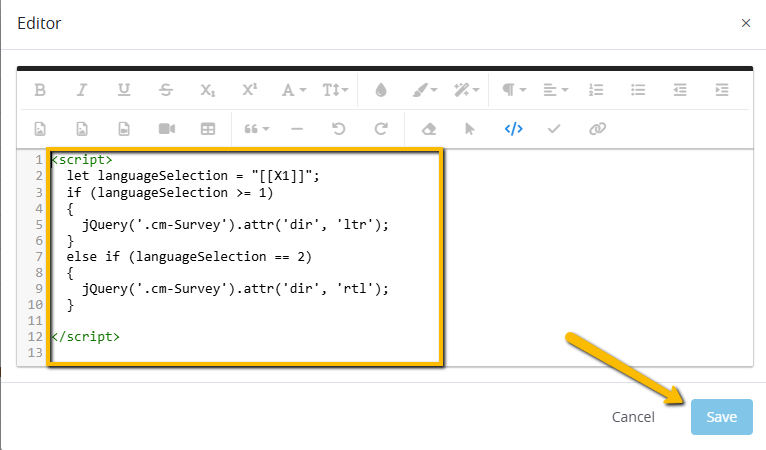
Task: Close the Editor dialog with X
Action: point(745,23)
